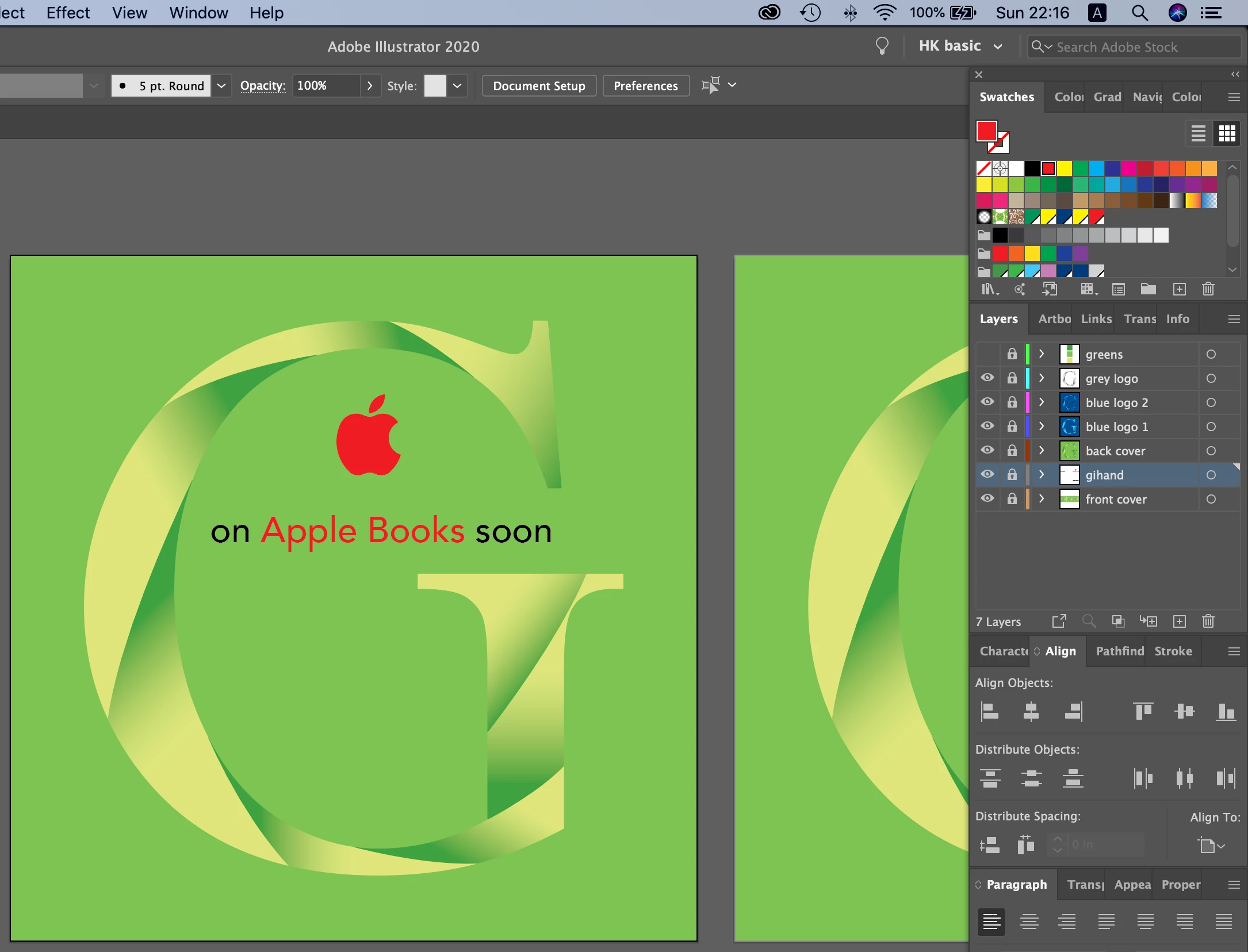Click the Document Setup button
The height and width of the screenshot is (952, 1248).
tap(539, 86)
